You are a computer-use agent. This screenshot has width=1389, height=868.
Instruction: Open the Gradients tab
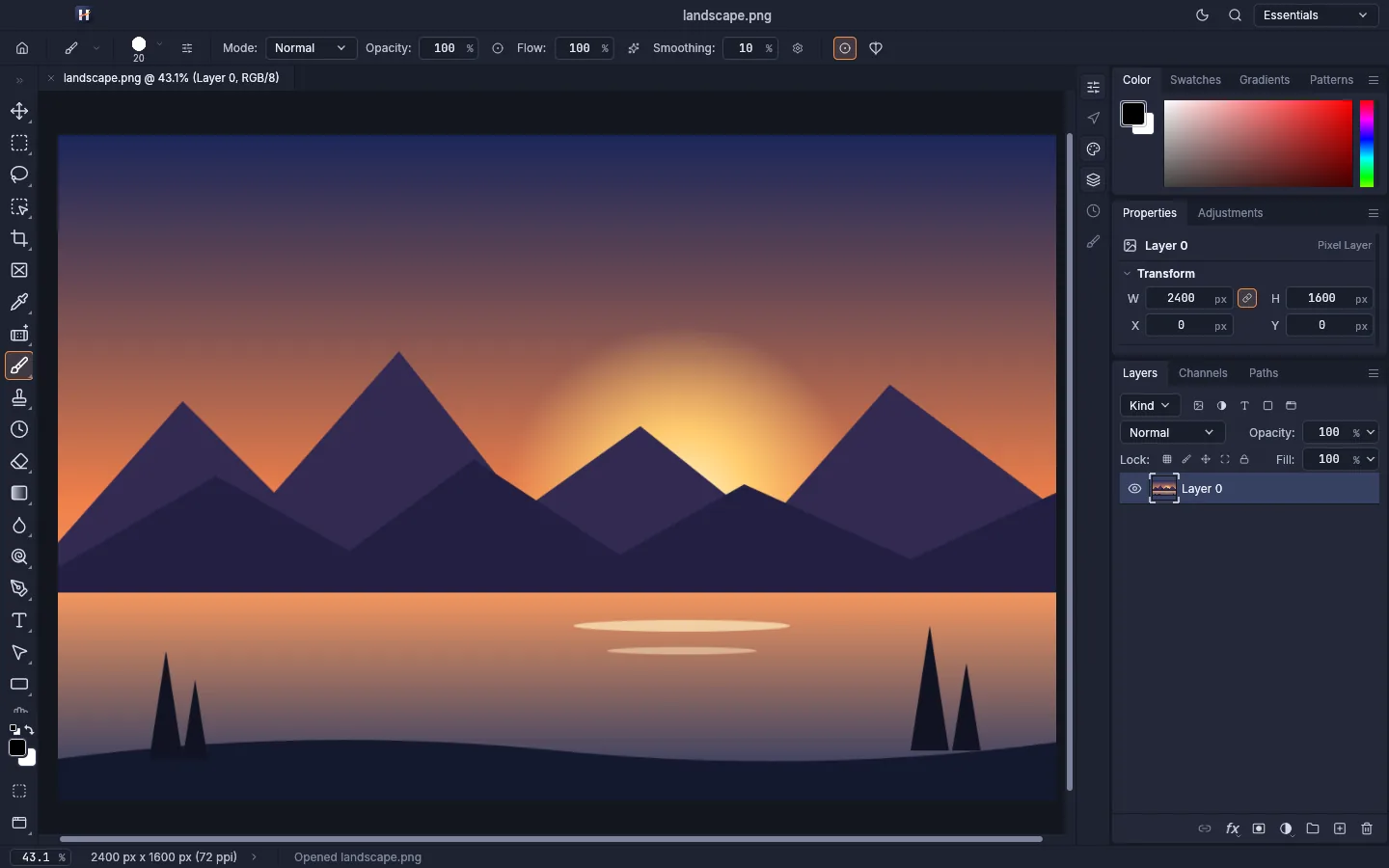(x=1265, y=80)
